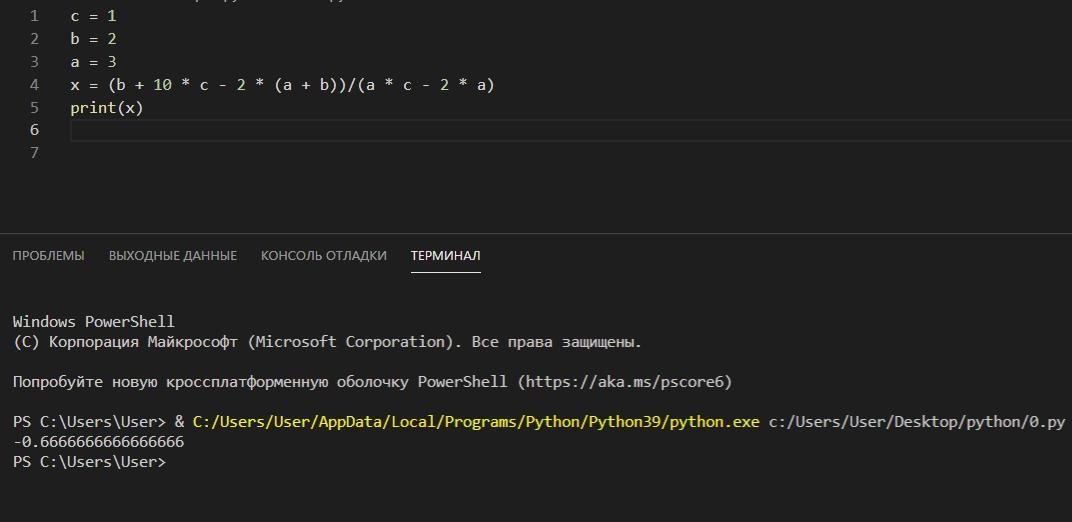The height and width of the screenshot is (522, 1072).
Task: Click the 0.py script path in terminal
Action: point(917,422)
